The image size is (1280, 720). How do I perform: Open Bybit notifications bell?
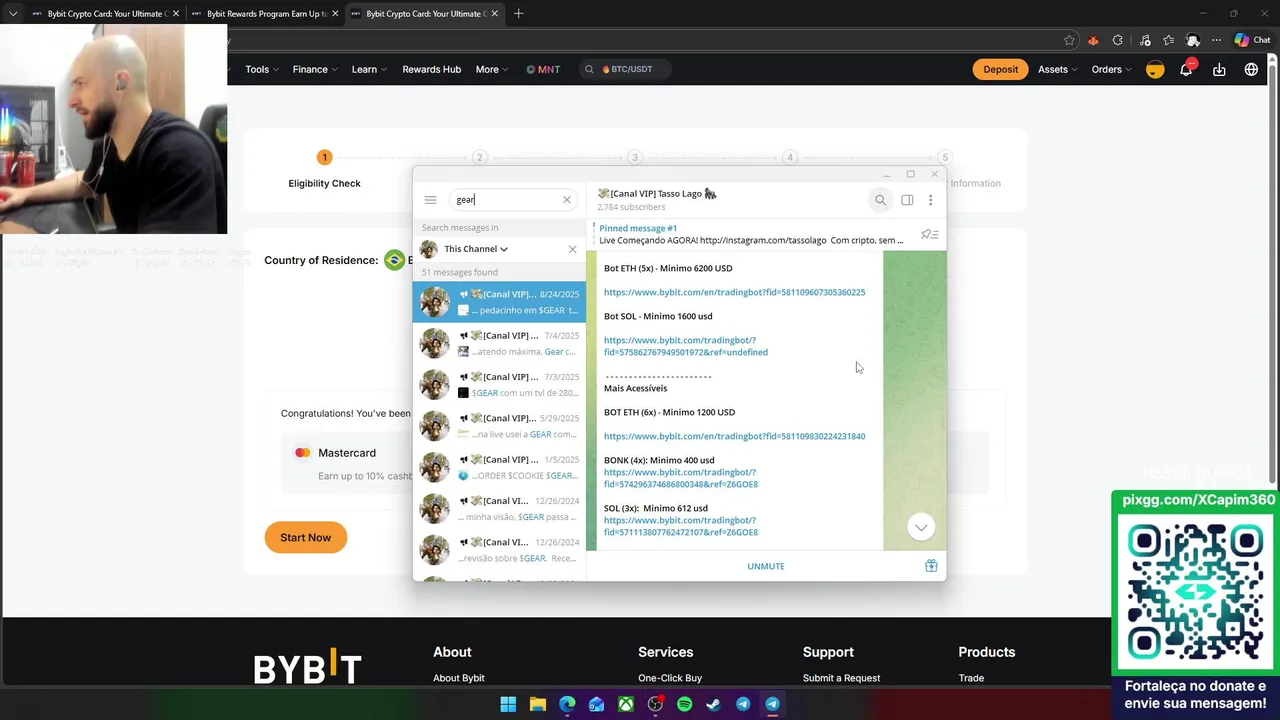tap(1186, 69)
